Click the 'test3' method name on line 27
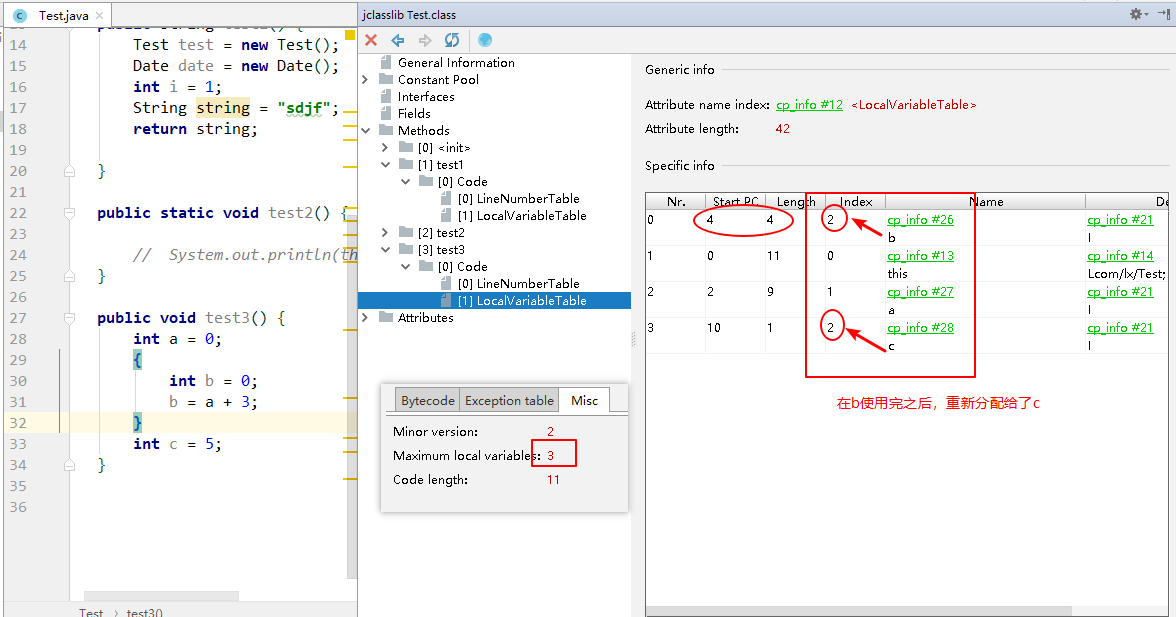The height and width of the screenshot is (617, 1176). (227, 318)
